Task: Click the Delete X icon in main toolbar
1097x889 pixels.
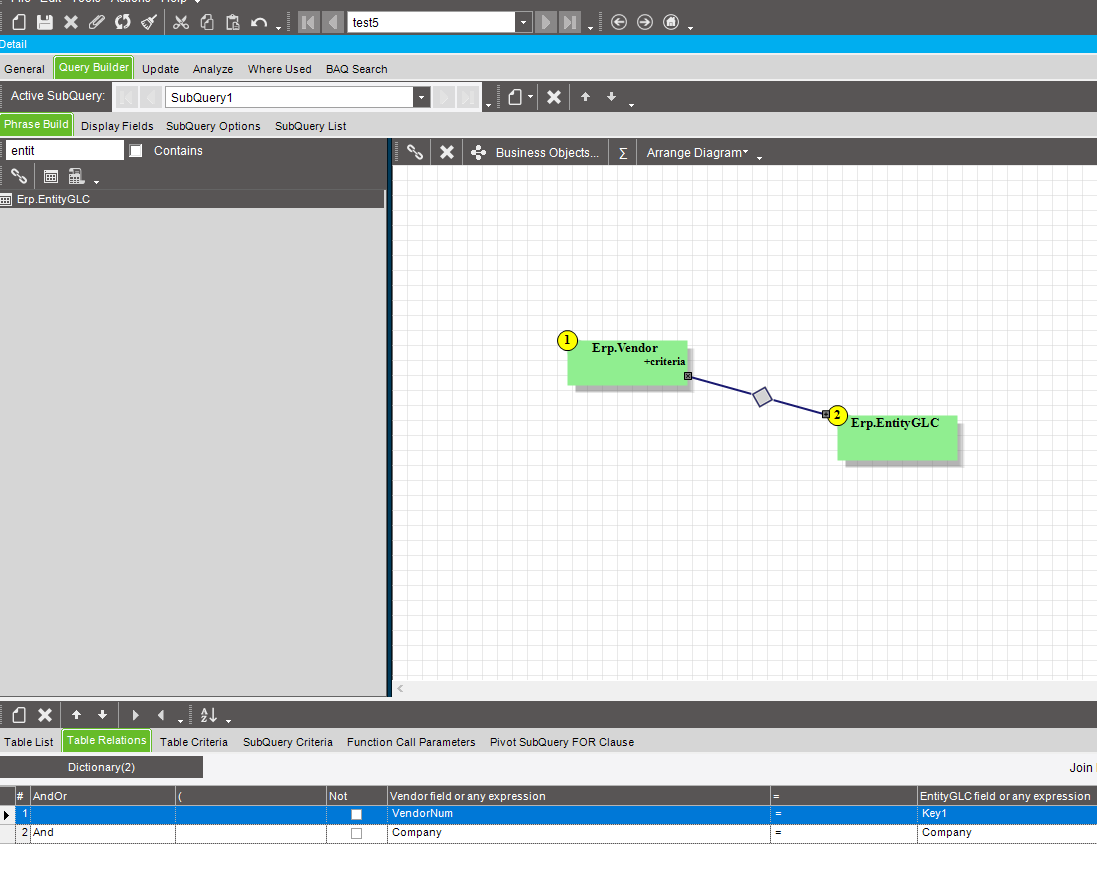Action: [71, 22]
